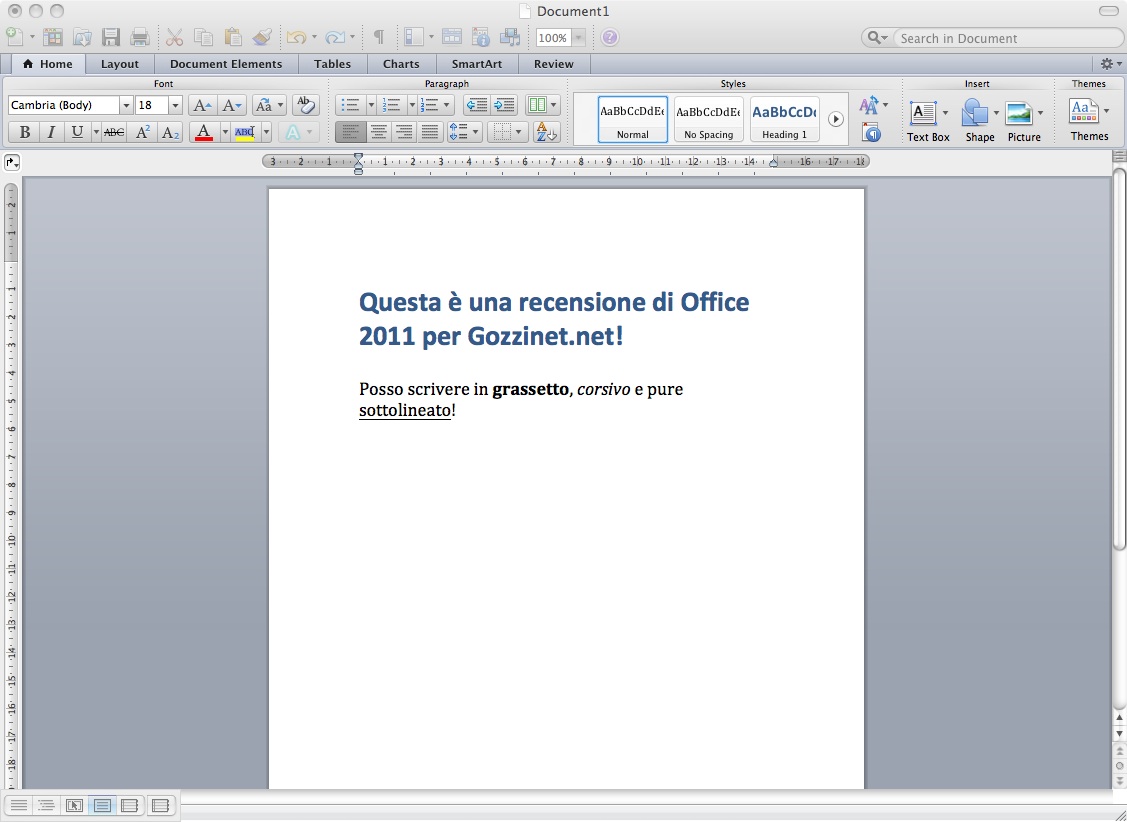Open the font color dropdown arrow

(225, 132)
